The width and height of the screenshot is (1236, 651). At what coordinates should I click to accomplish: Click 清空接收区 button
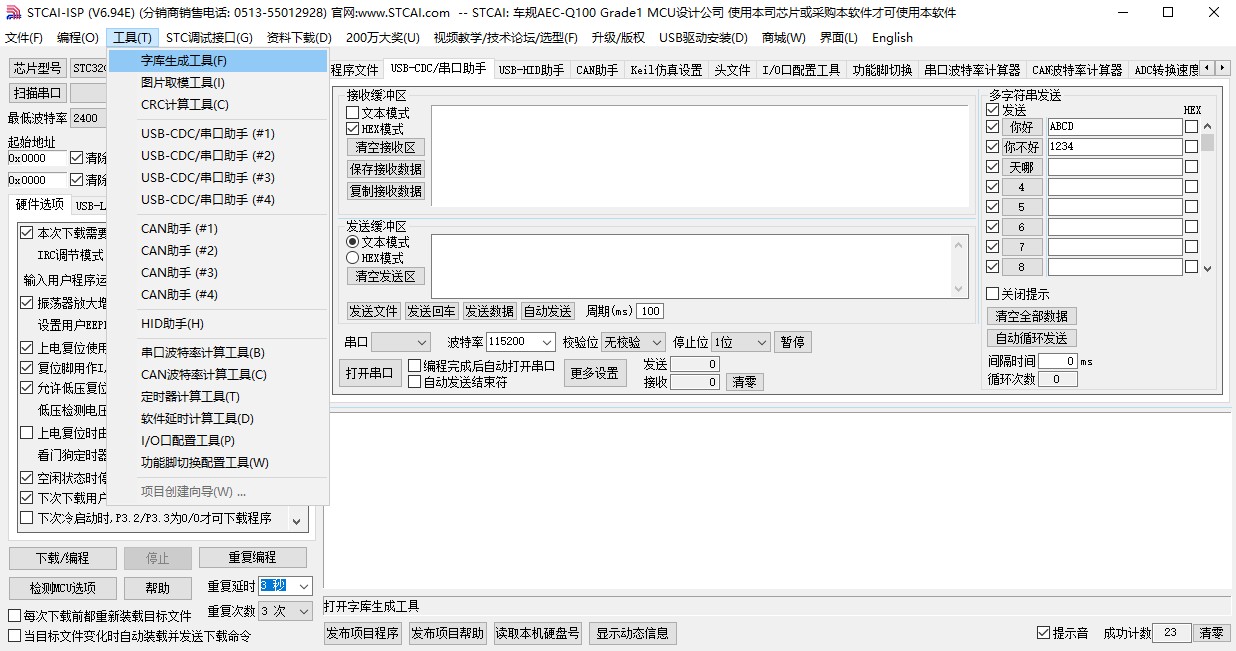pyautogui.click(x=386, y=147)
